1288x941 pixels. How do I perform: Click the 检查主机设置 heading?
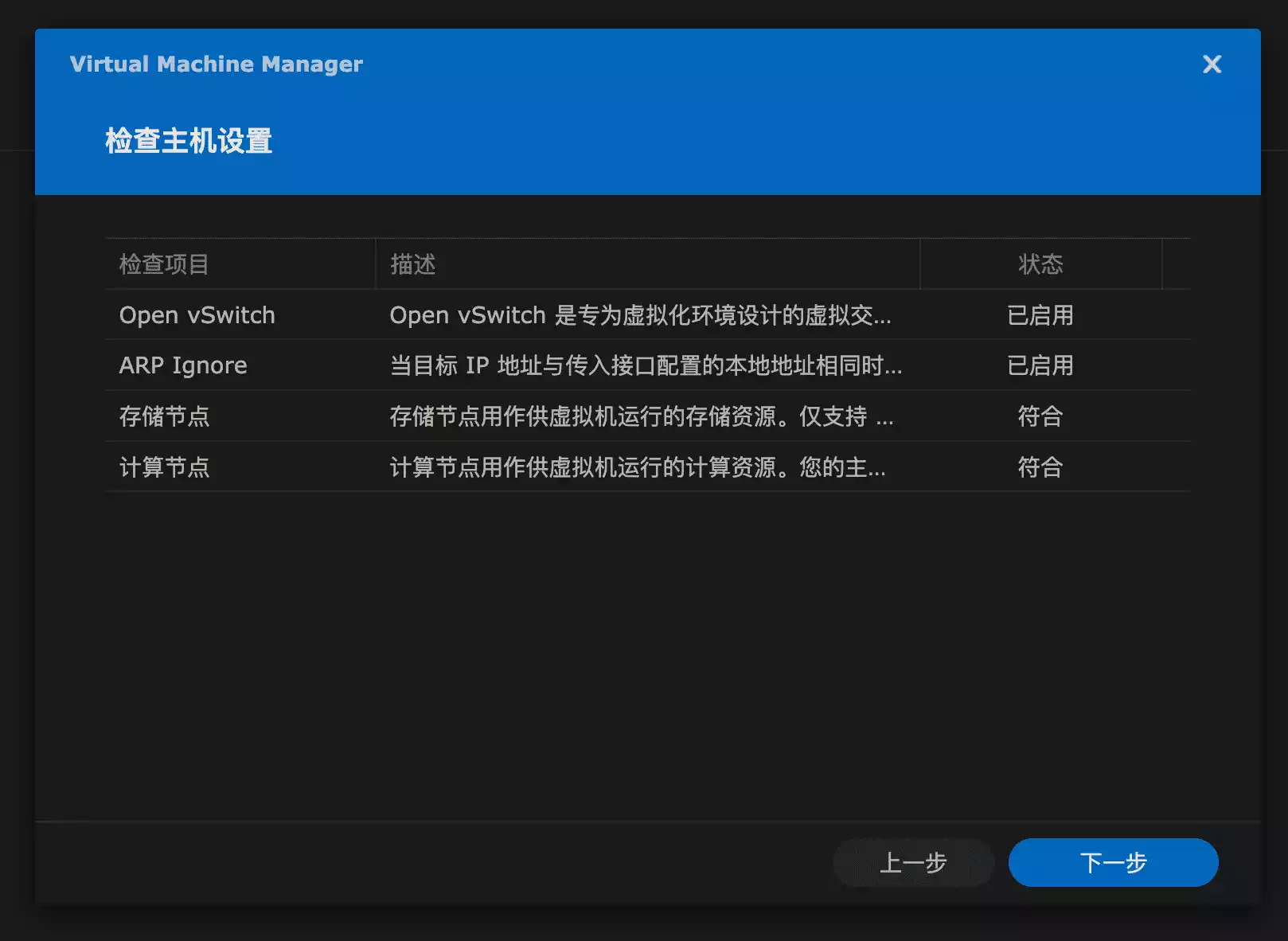189,141
